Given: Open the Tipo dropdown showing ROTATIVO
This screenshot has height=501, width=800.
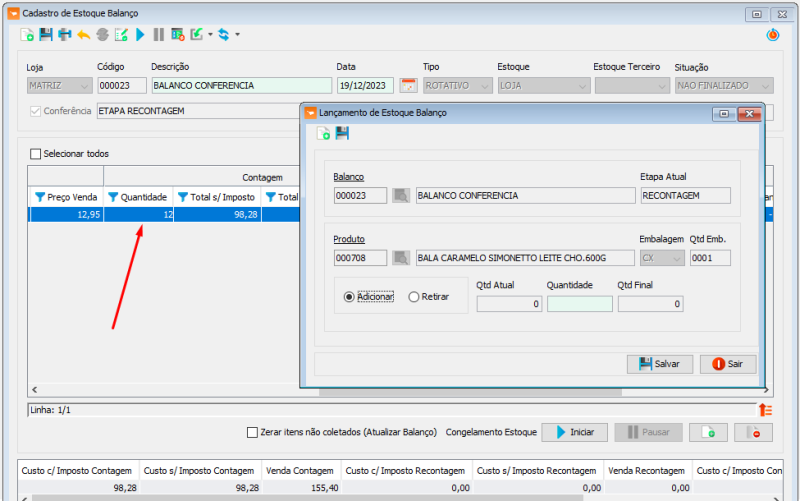Looking at the screenshot, I should coord(458,85).
